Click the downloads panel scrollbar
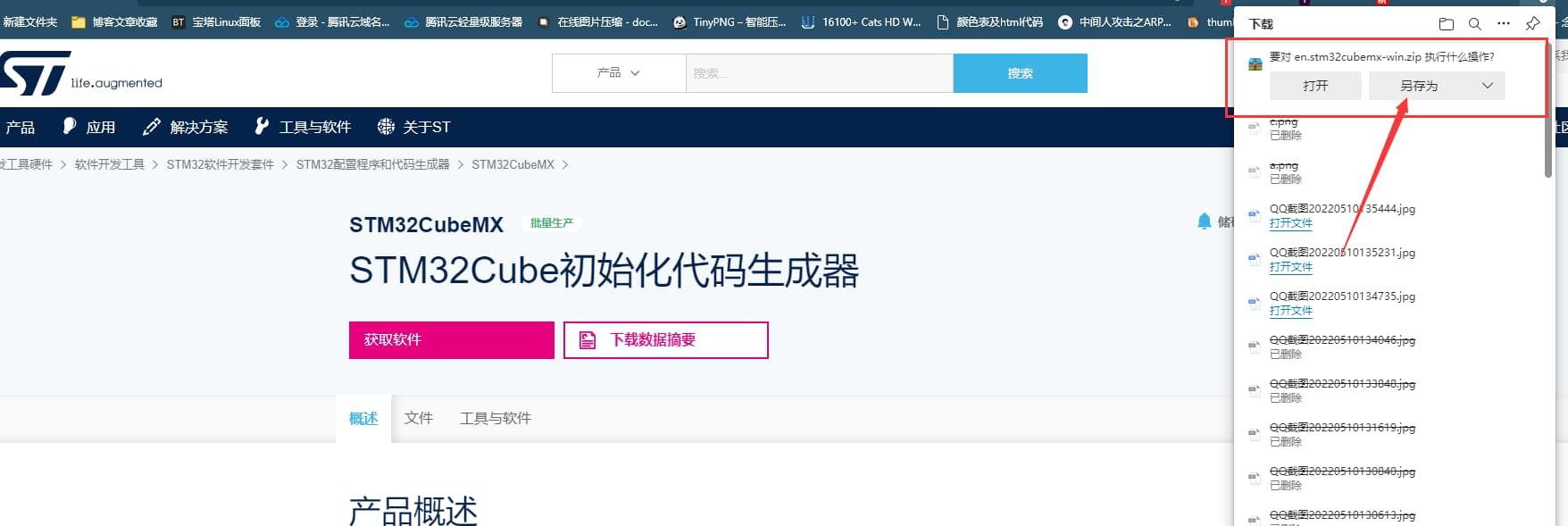The height and width of the screenshot is (526, 1568). click(x=1548, y=143)
